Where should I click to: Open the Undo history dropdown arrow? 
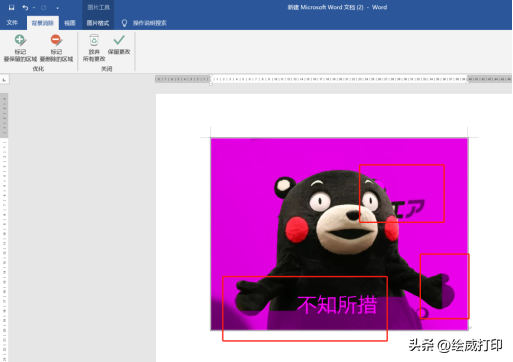[34, 7]
